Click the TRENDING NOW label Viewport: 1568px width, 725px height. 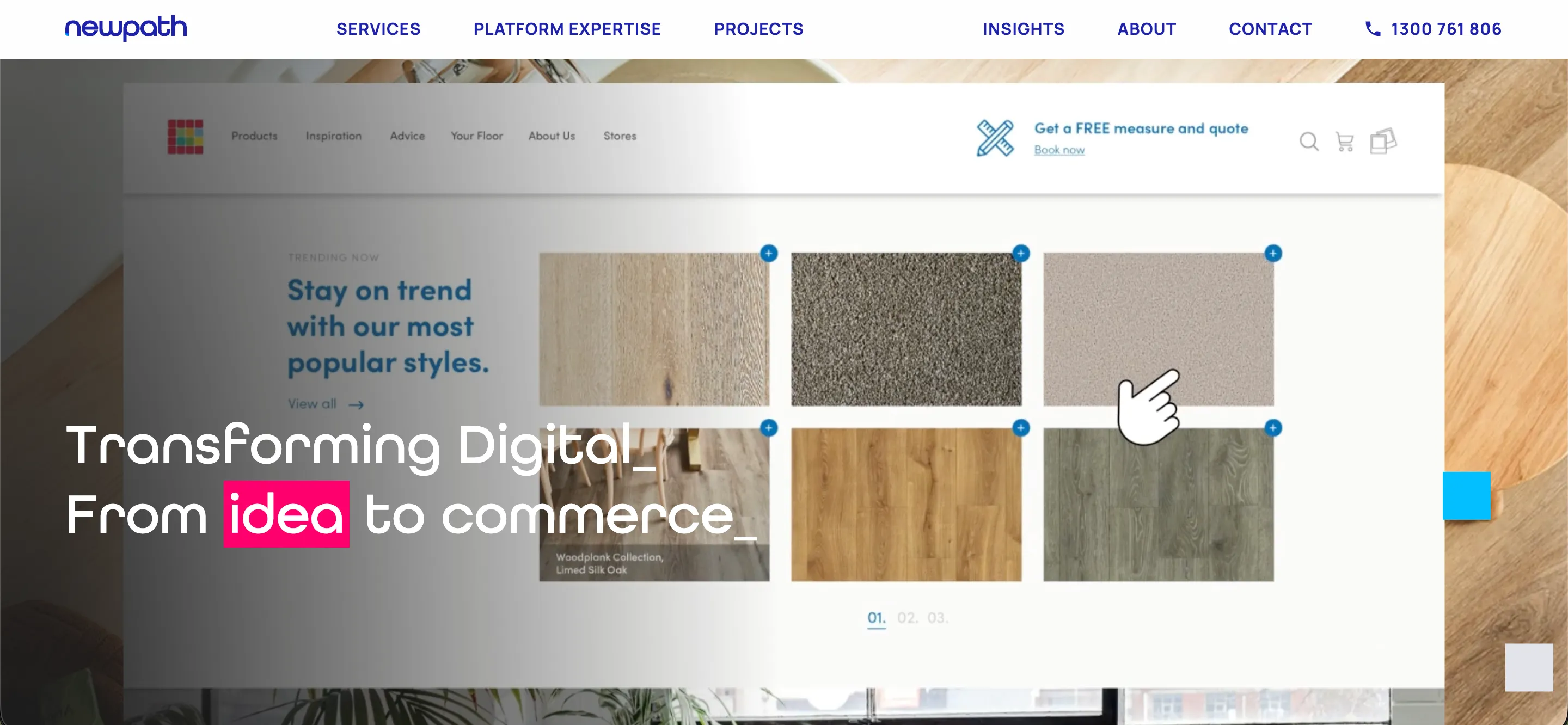334,257
